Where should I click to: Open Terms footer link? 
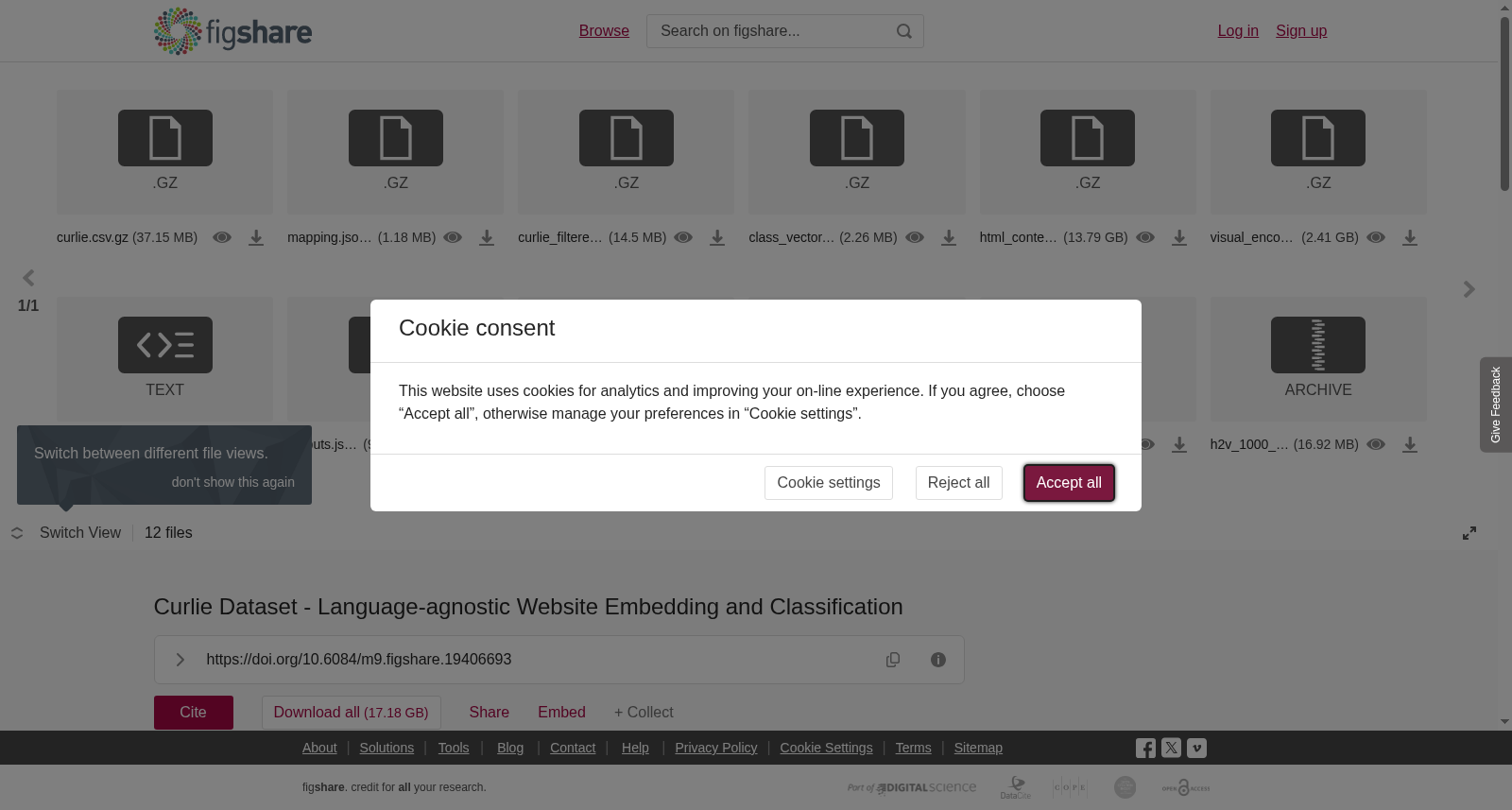[x=913, y=748]
